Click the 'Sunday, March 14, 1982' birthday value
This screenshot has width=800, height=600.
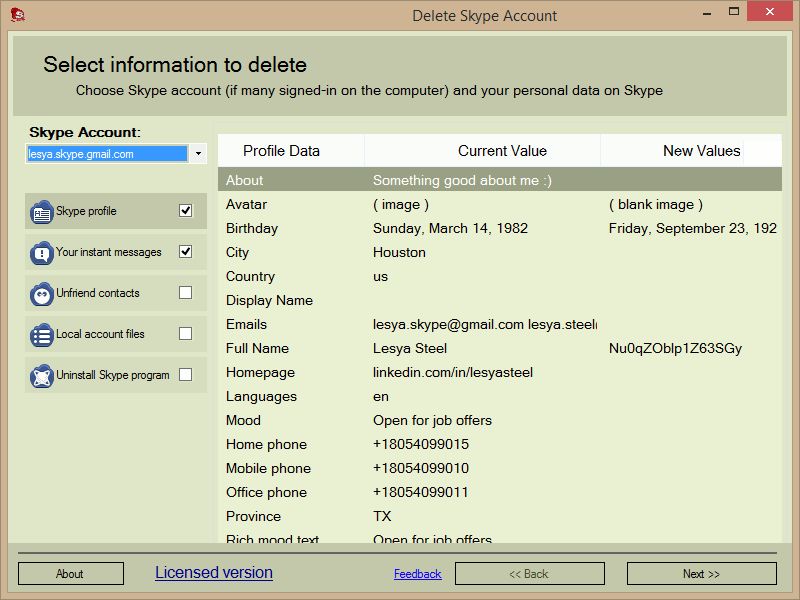coord(451,229)
